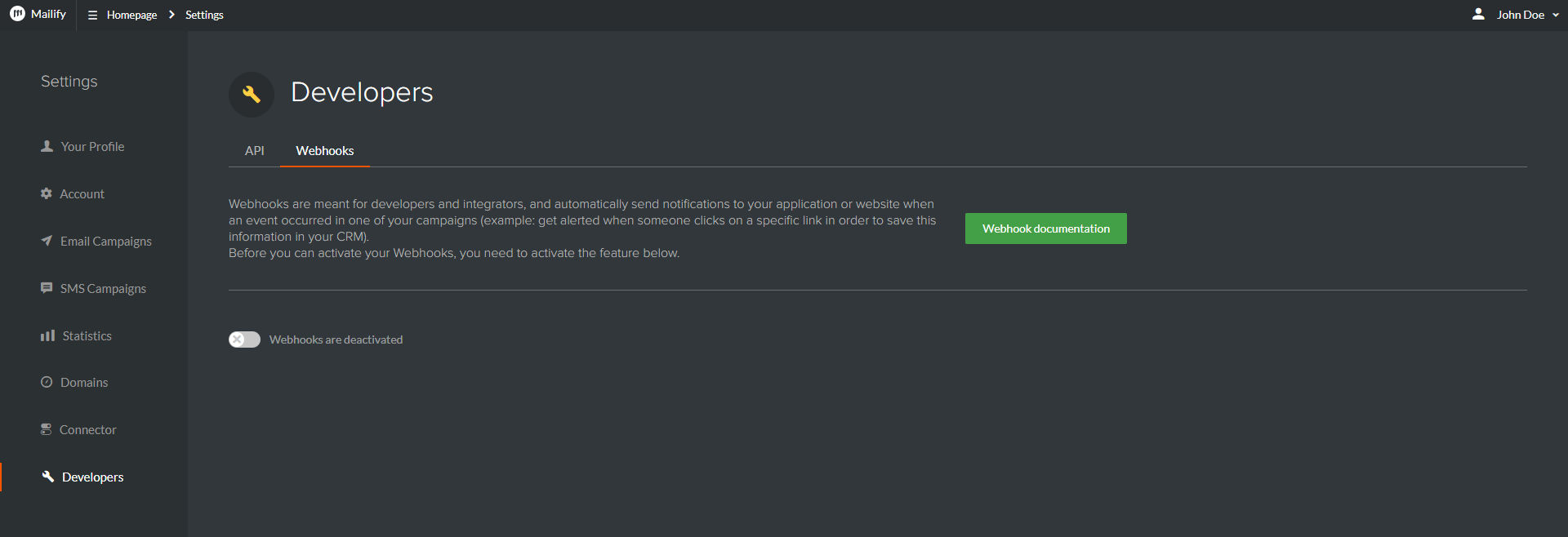
Task: Click the Developers wrench sidebar icon
Action: (x=48, y=477)
